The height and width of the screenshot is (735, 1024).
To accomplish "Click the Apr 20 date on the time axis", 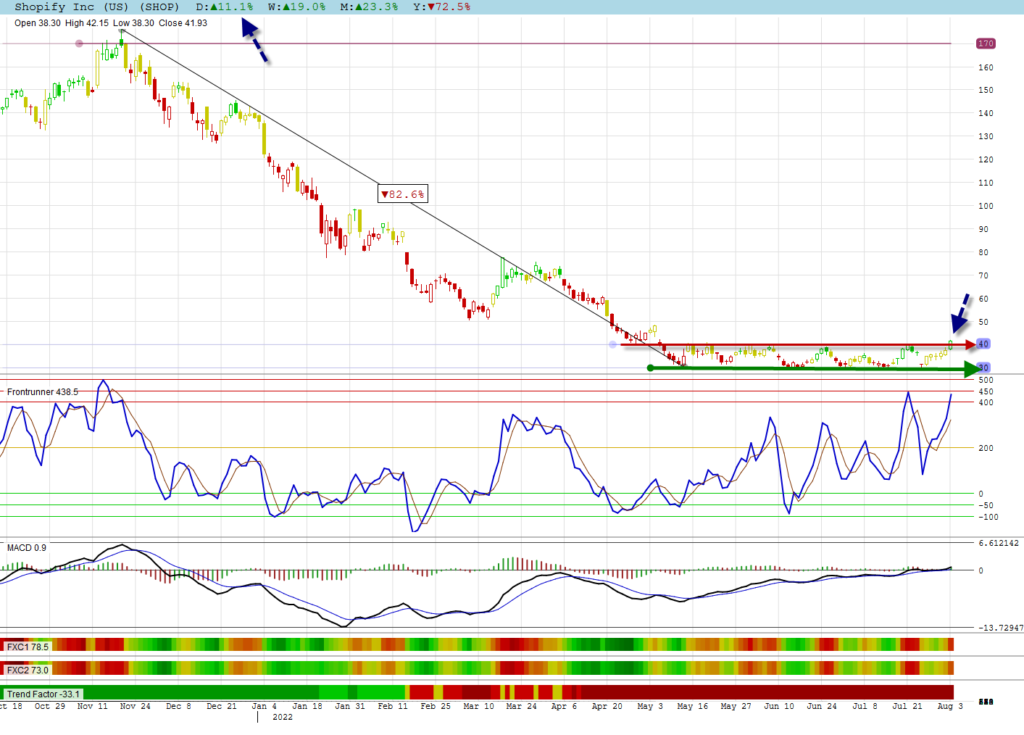I will (607, 706).
